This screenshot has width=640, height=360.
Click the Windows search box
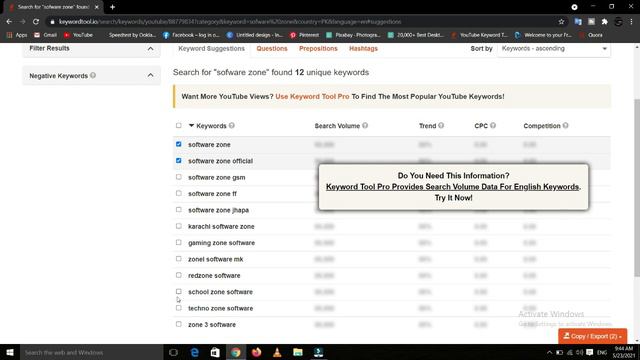coord(91,352)
